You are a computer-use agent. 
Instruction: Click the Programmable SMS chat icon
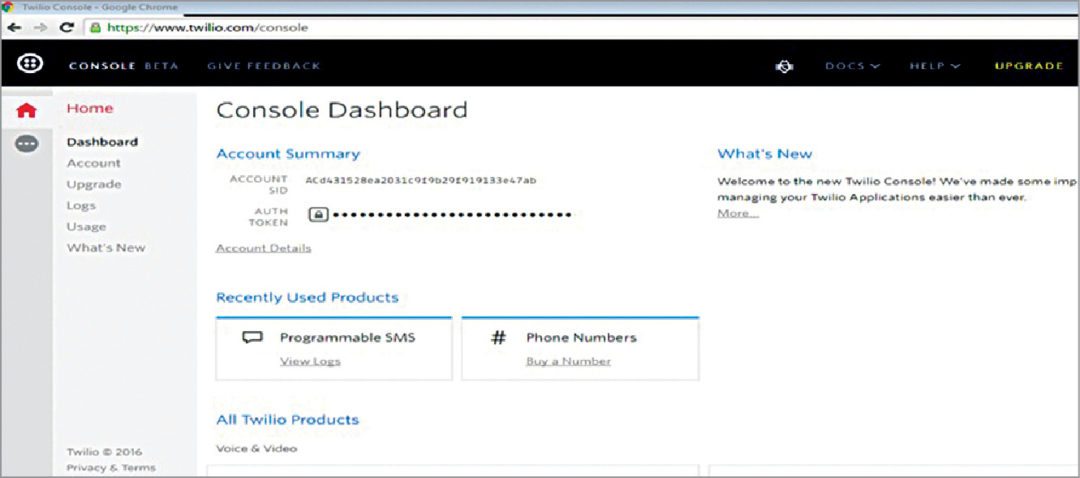pyautogui.click(x=253, y=338)
